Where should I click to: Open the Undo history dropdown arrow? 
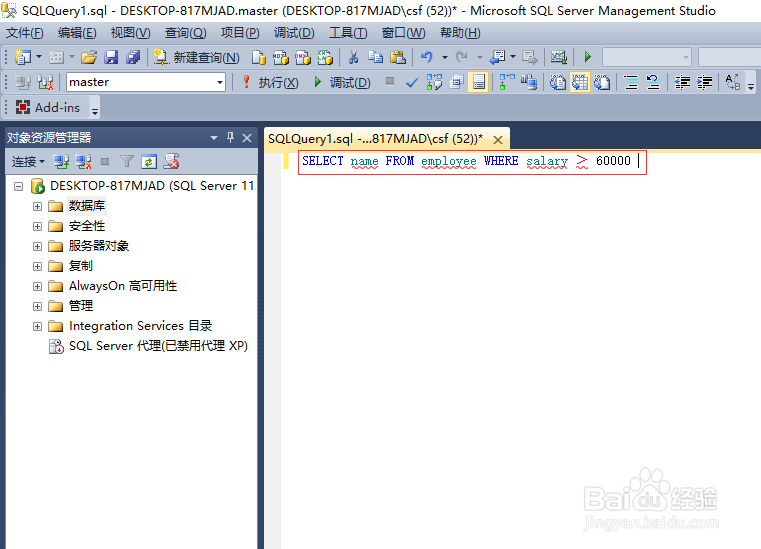[445, 58]
